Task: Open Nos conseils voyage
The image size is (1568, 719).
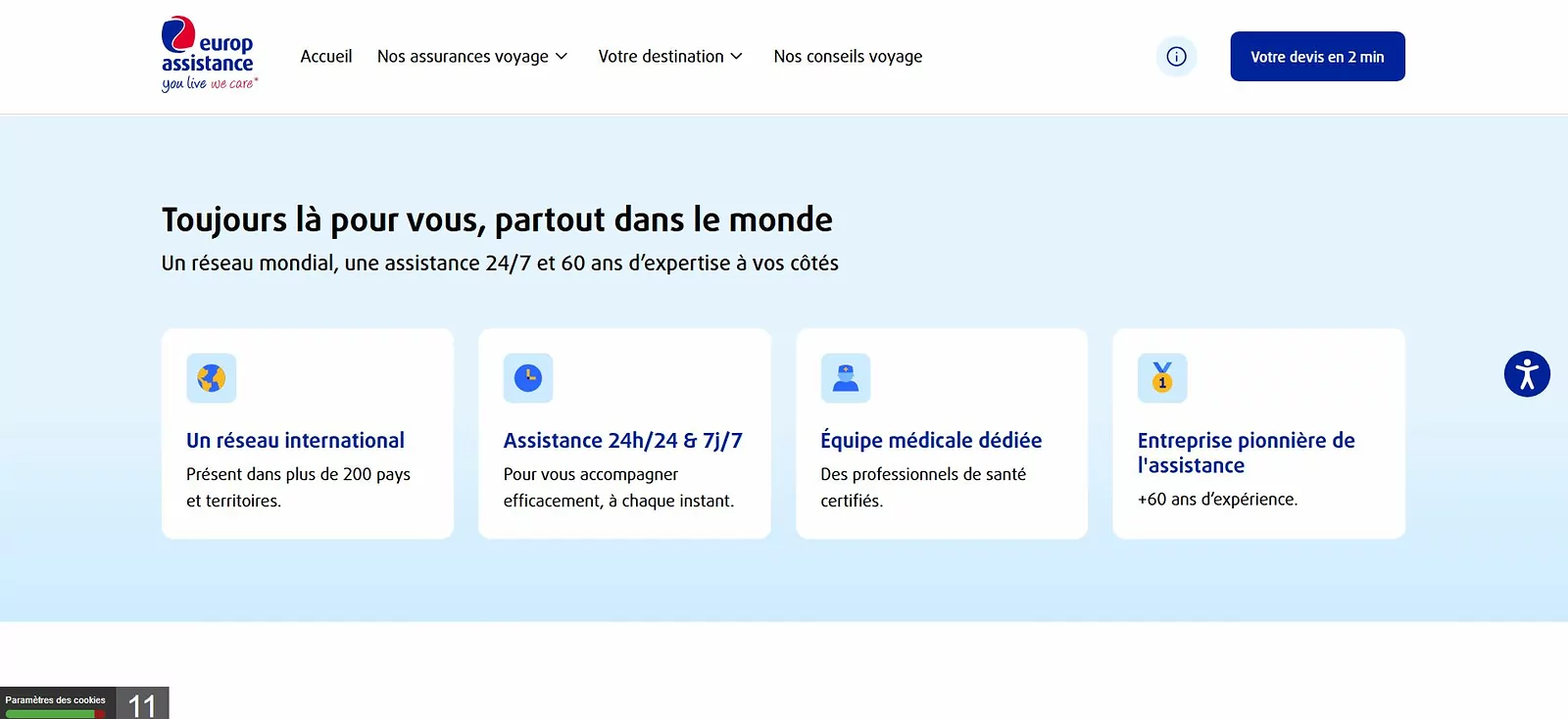Action: [x=848, y=57]
